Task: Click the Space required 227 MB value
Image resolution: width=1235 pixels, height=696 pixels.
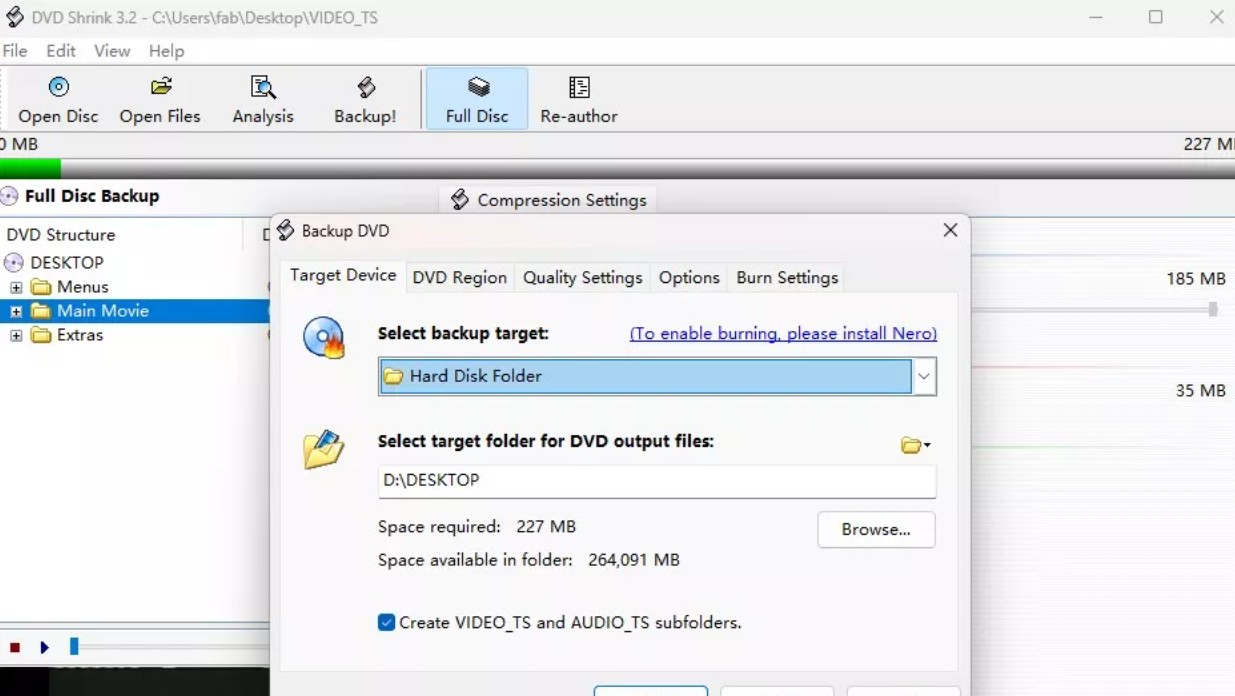Action: tap(546, 527)
